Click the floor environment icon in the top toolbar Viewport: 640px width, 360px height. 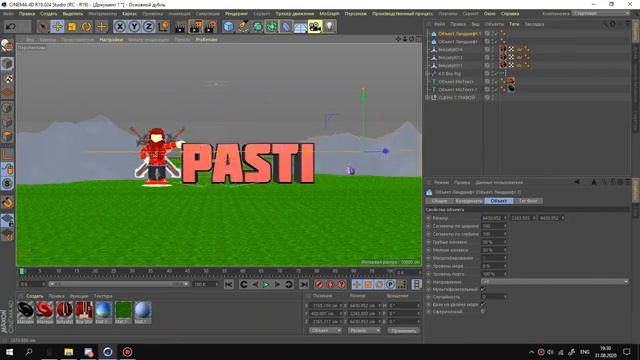point(300,27)
